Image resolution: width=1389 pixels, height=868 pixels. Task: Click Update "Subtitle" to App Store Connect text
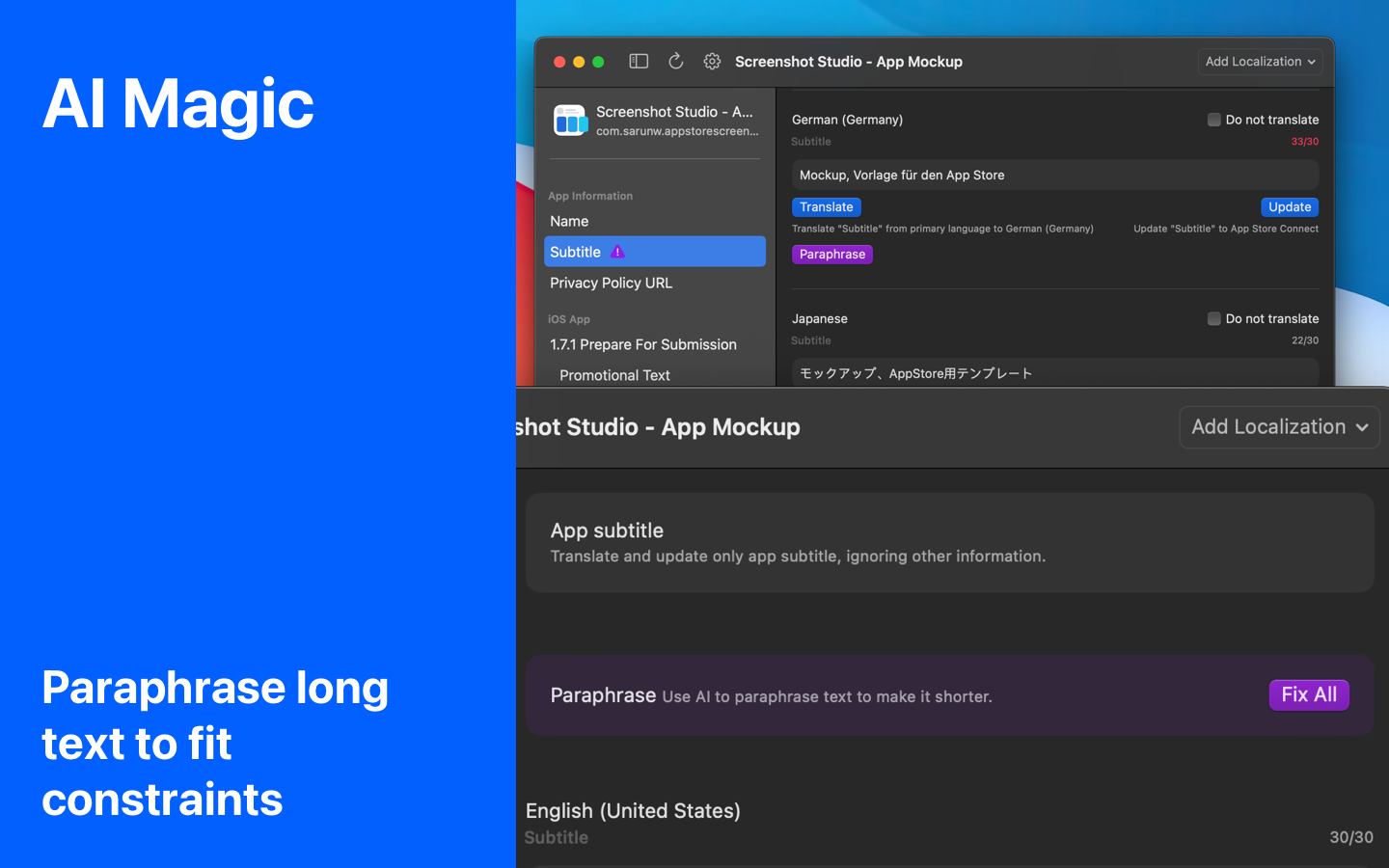(x=1226, y=229)
